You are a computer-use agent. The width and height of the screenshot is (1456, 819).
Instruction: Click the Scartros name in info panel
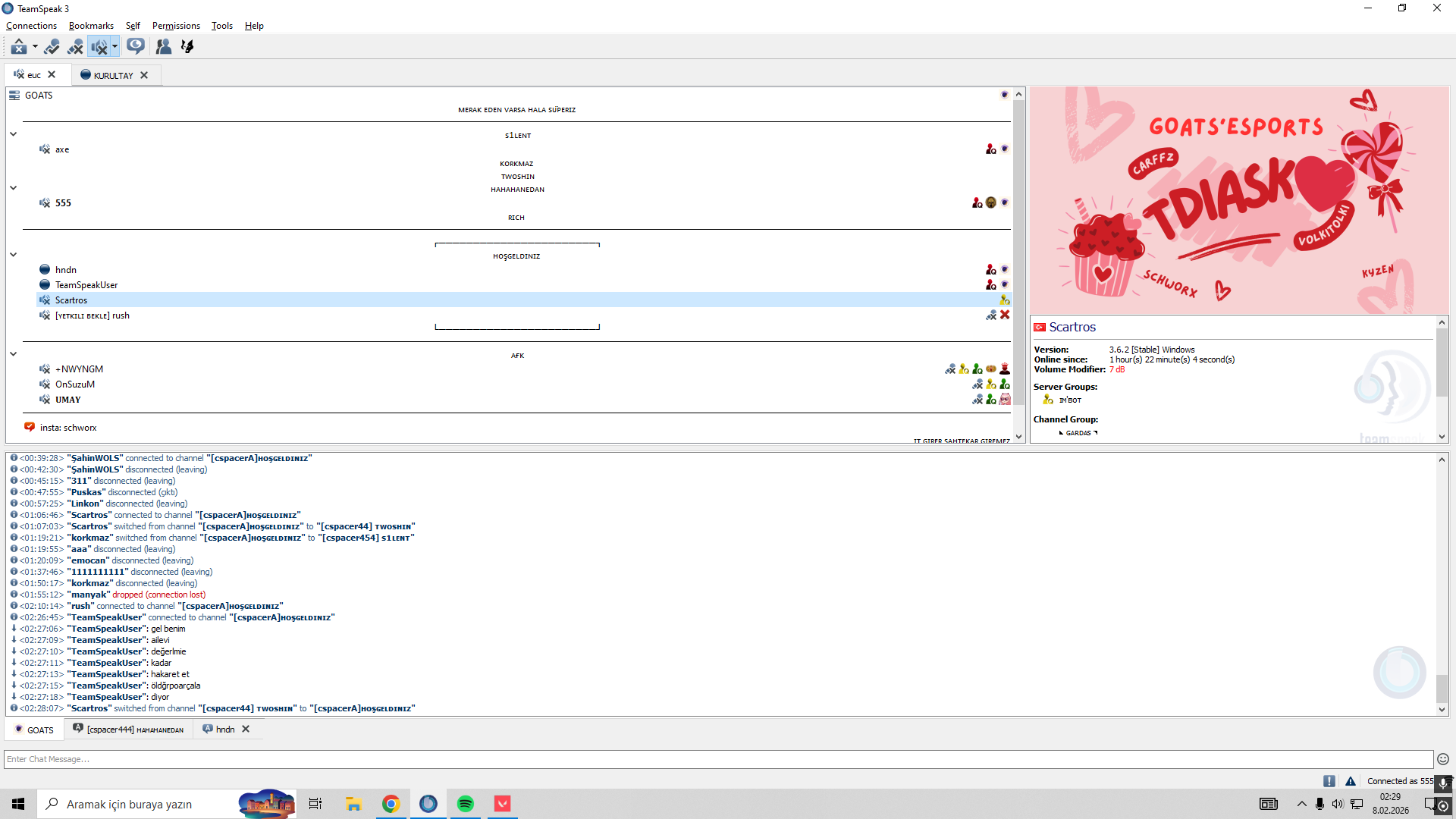coord(1072,328)
